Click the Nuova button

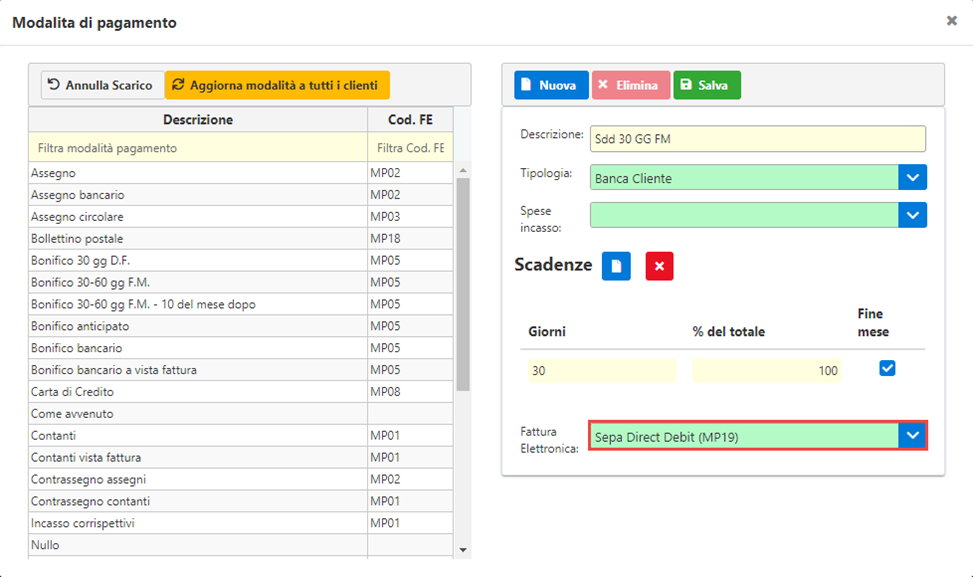point(551,85)
